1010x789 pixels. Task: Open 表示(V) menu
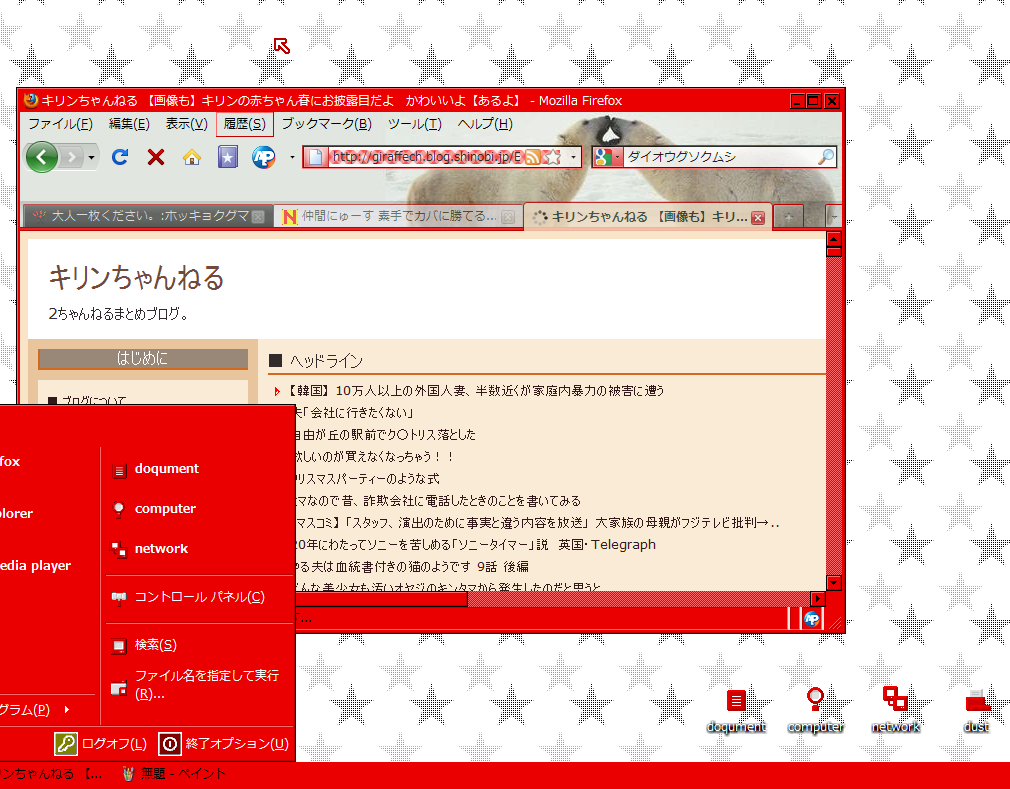[x=186, y=124]
